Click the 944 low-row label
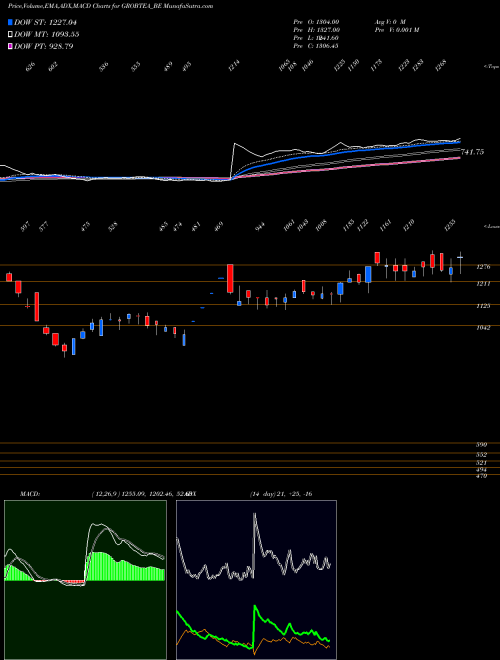Image resolution: width=500 pixels, height=660 pixels. tap(261, 227)
